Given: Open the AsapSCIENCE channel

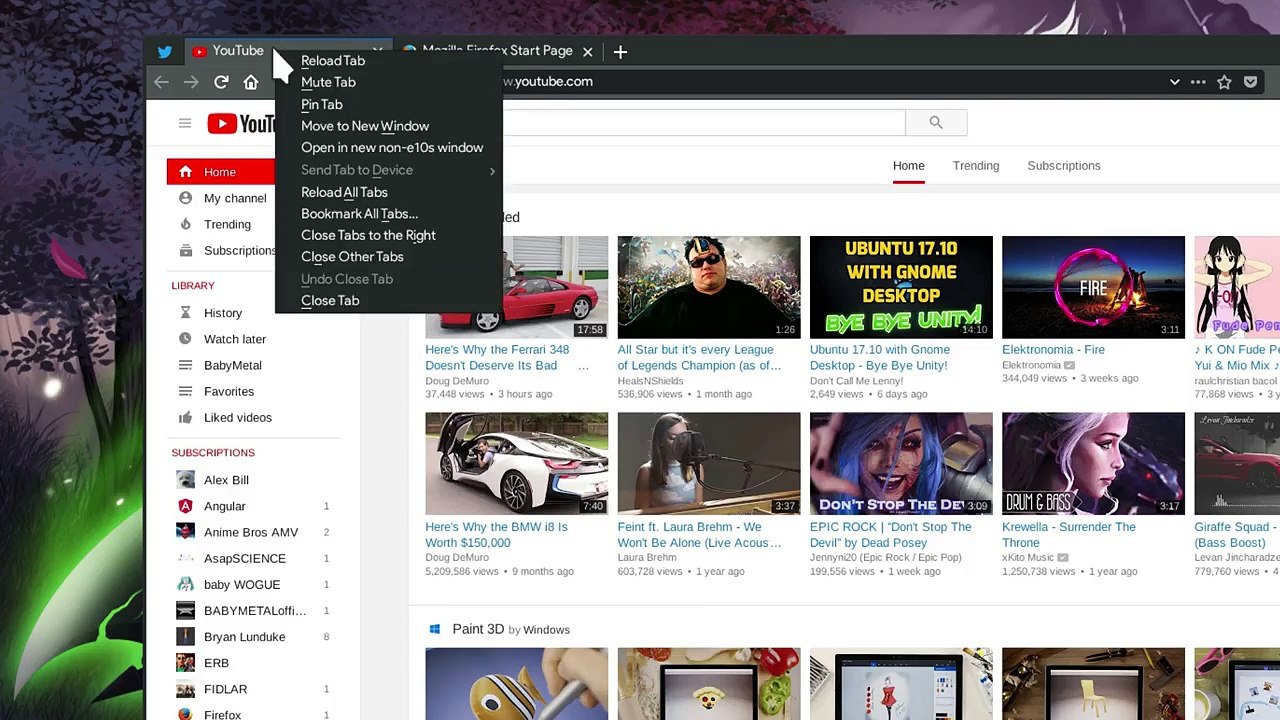Looking at the screenshot, I should [x=245, y=558].
